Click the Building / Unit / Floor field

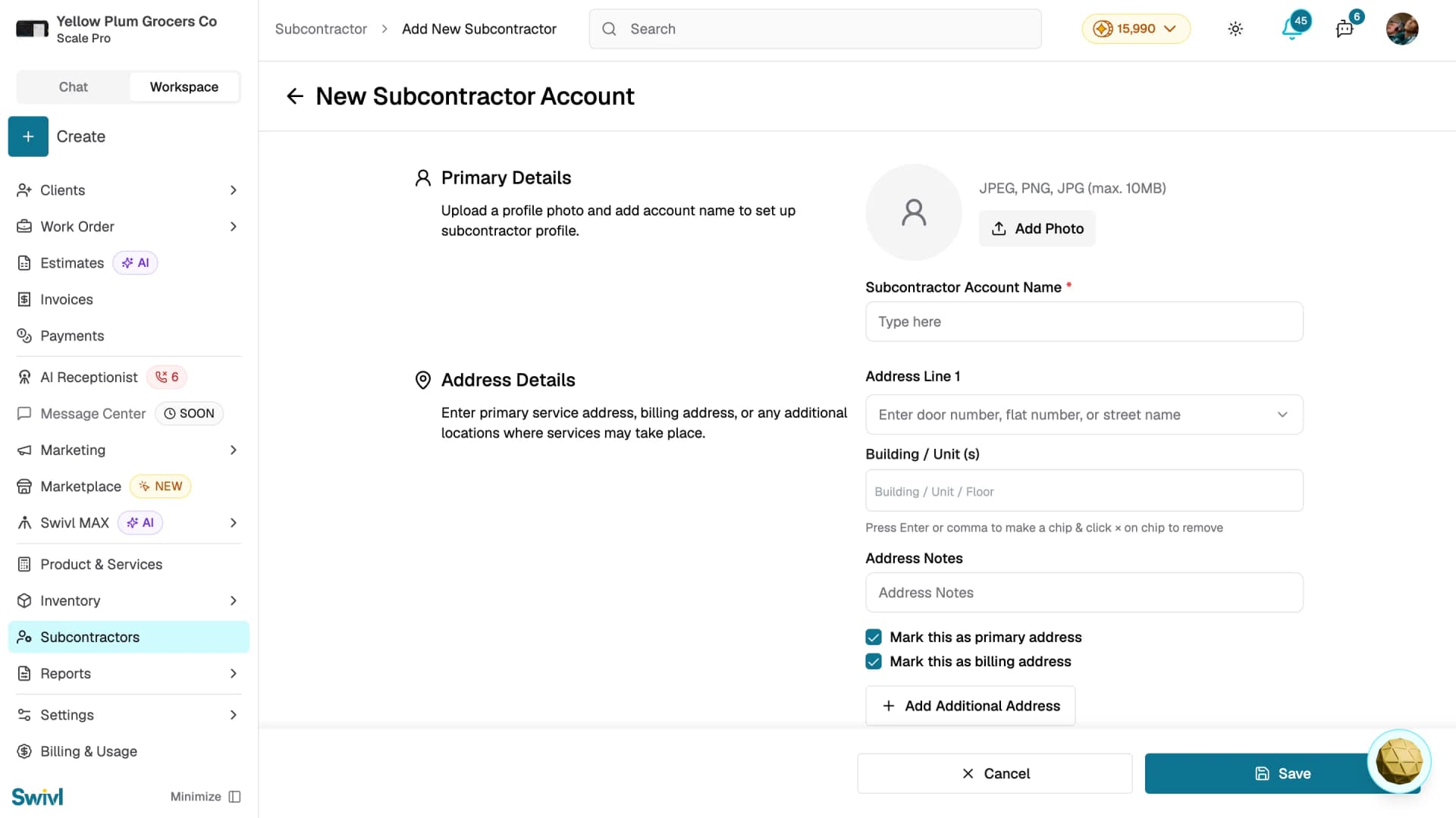pos(1084,491)
